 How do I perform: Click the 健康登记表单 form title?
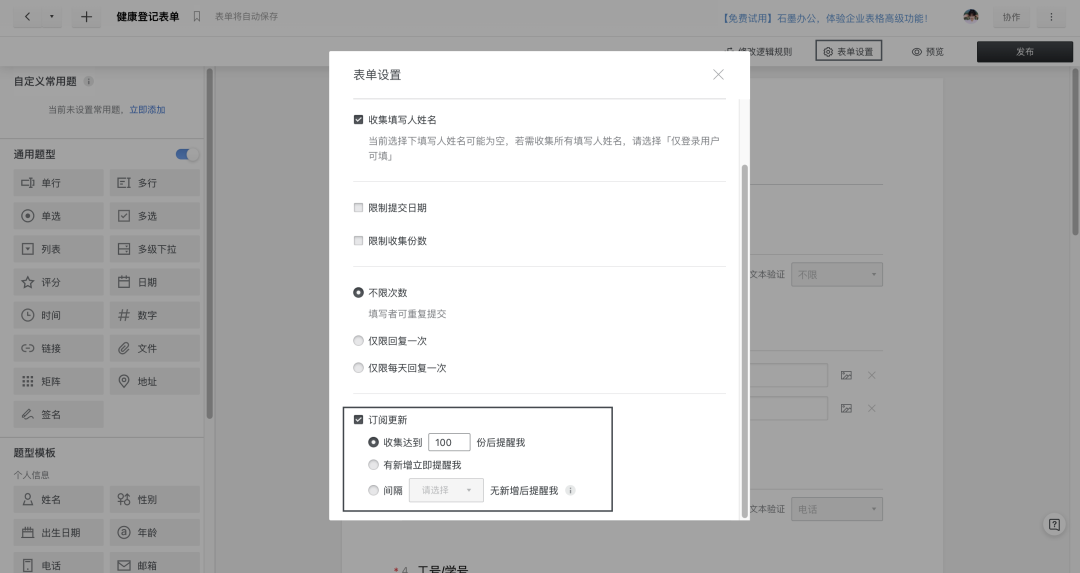click(147, 17)
